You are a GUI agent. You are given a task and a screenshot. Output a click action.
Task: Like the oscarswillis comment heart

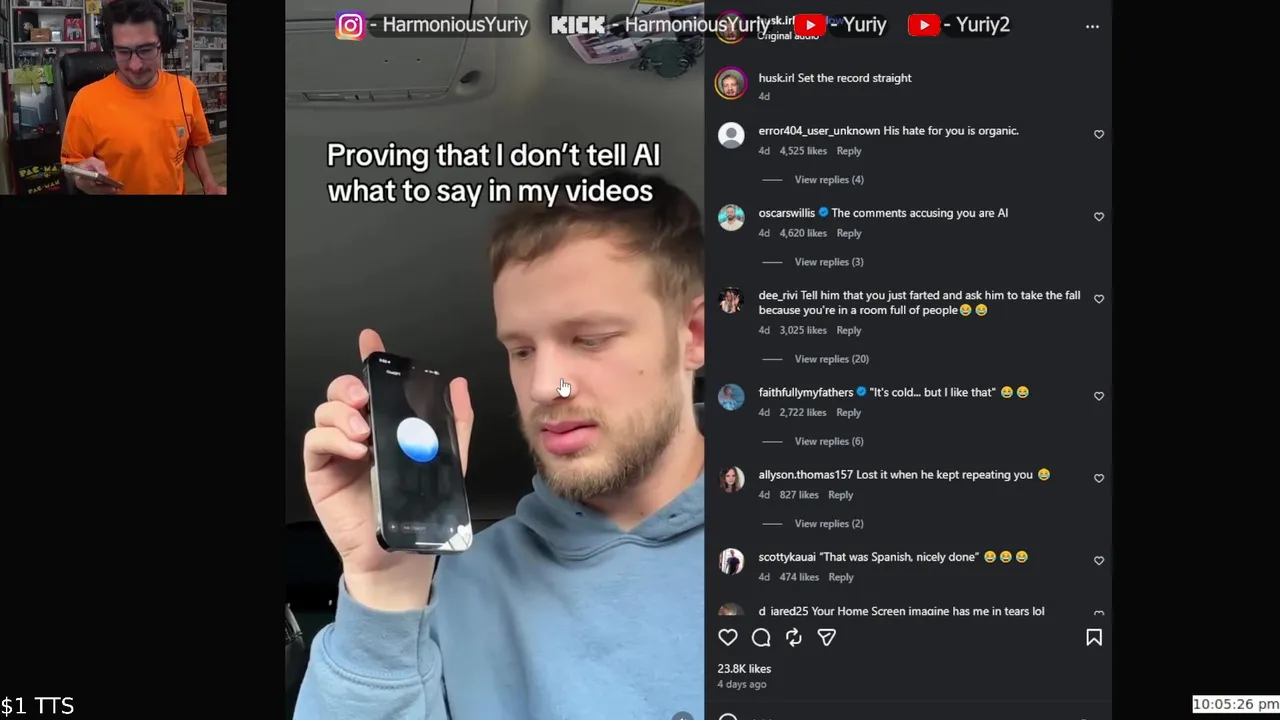(x=1099, y=216)
